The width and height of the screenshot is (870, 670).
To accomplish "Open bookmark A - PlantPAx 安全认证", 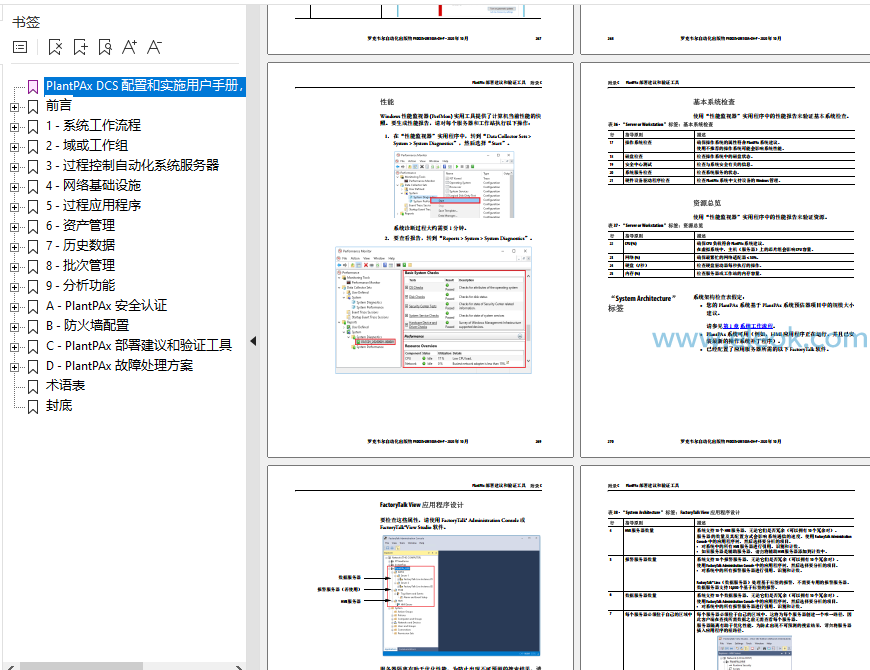I will pyautogui.click(x=106, y=306).
